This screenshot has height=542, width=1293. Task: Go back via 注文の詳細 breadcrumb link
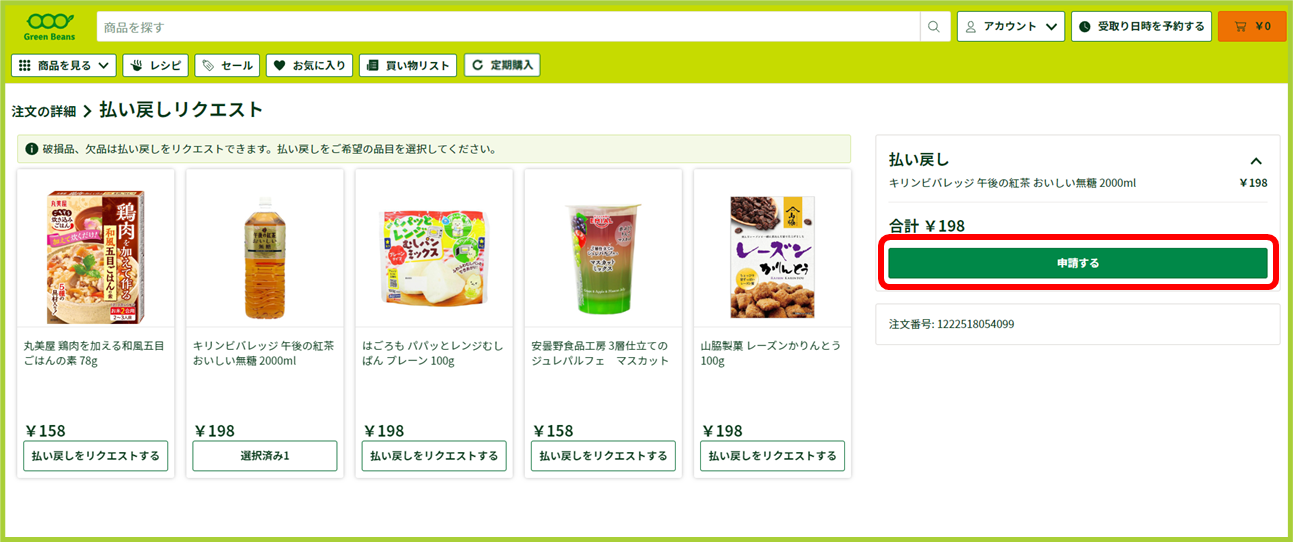[x=44, y=111]
